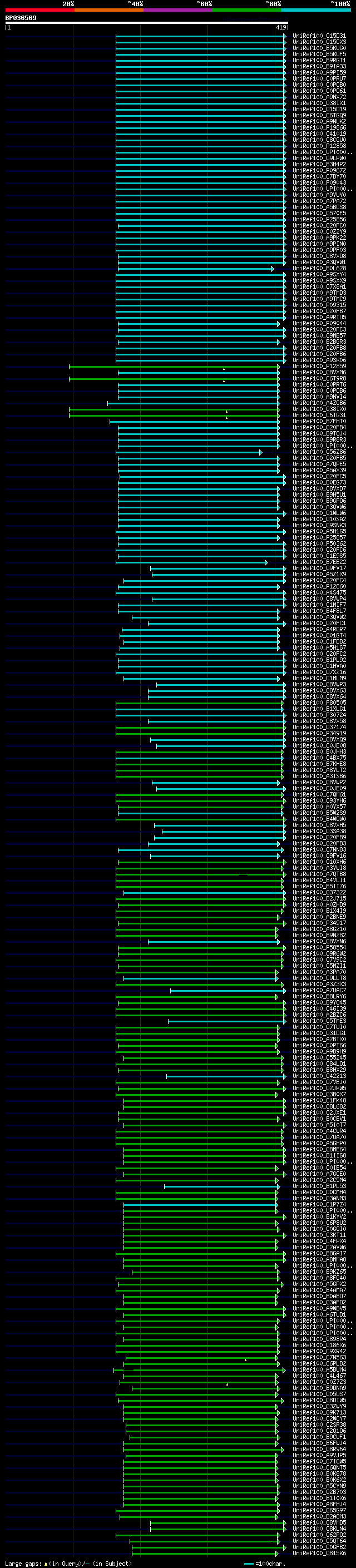
Task: Select hit label UniRef100_P19866
Action: point(319,127)
